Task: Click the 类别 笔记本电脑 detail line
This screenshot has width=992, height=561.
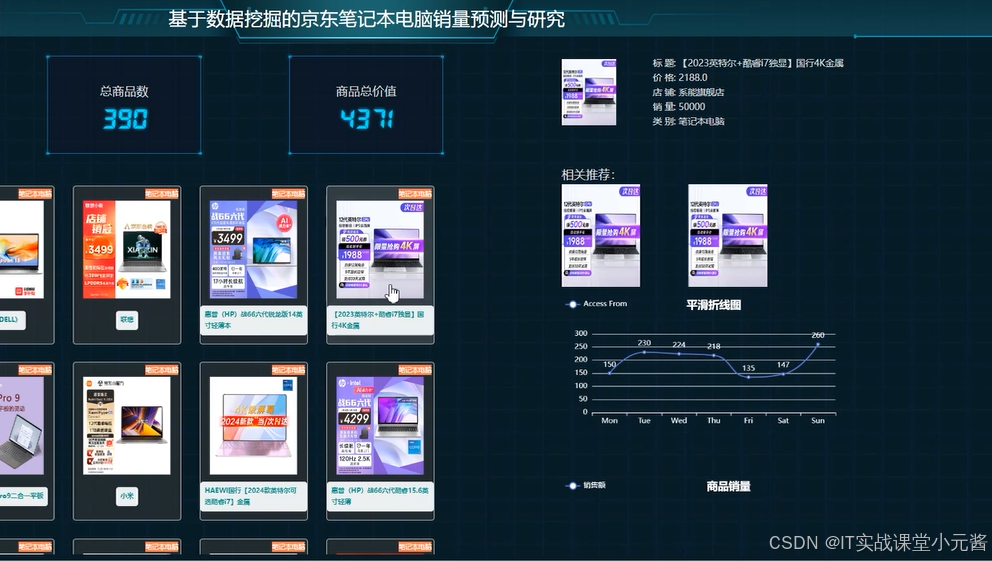Action: pos(688,121)
